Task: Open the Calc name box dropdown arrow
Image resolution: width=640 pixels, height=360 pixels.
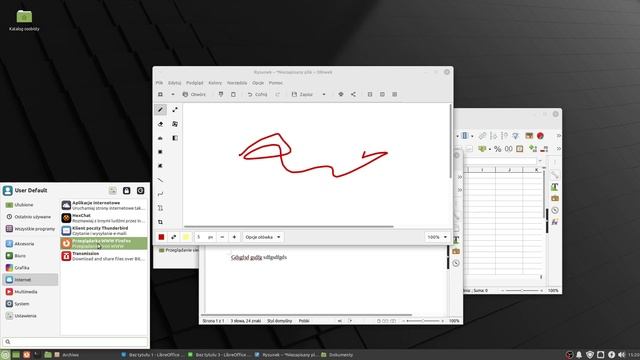Action: tap(540, 161)
